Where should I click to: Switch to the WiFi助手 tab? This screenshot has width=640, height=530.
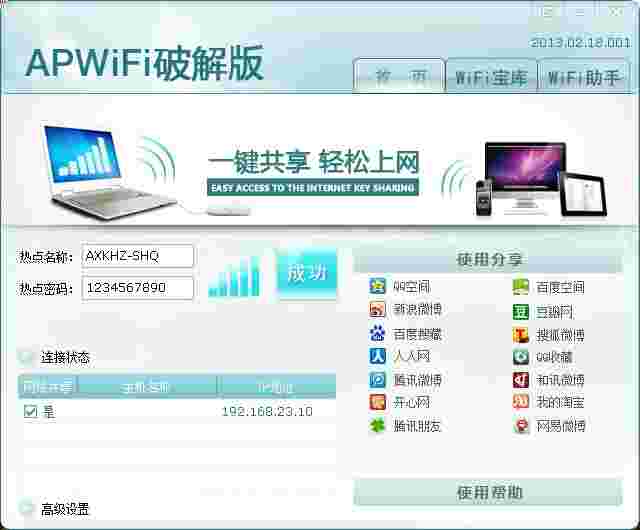point(584,76)
